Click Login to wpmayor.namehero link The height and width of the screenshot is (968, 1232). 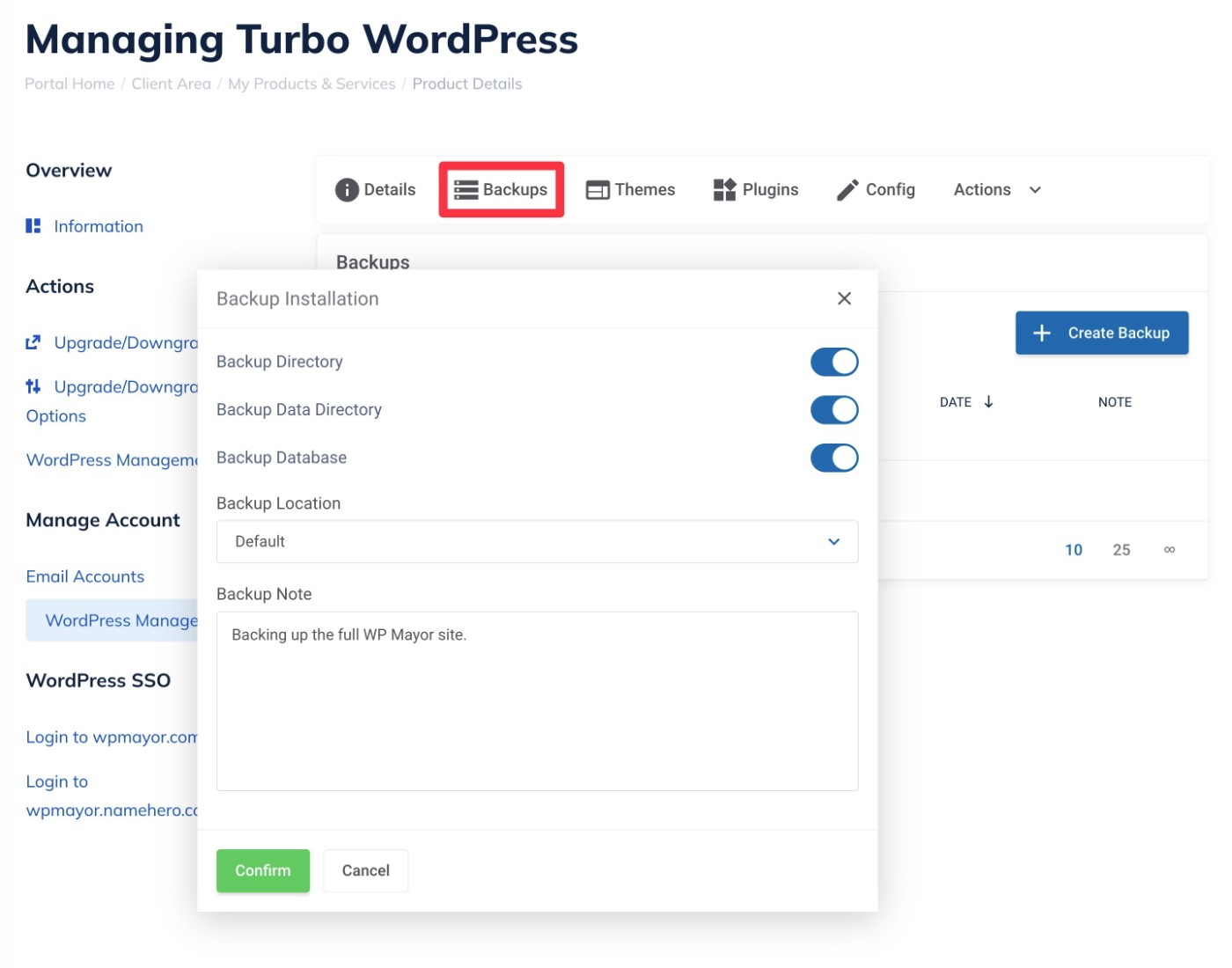[112, 796]
